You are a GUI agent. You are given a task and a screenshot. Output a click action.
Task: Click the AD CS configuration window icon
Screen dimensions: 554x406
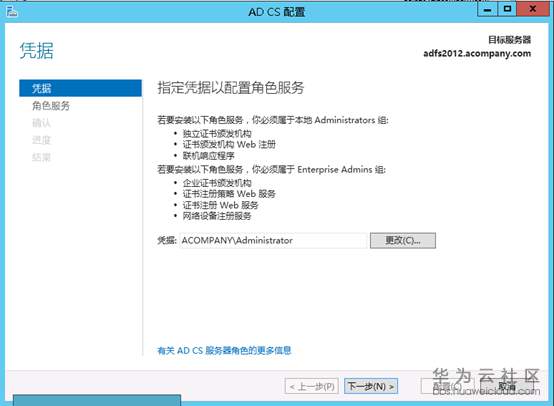coord(11,11)
